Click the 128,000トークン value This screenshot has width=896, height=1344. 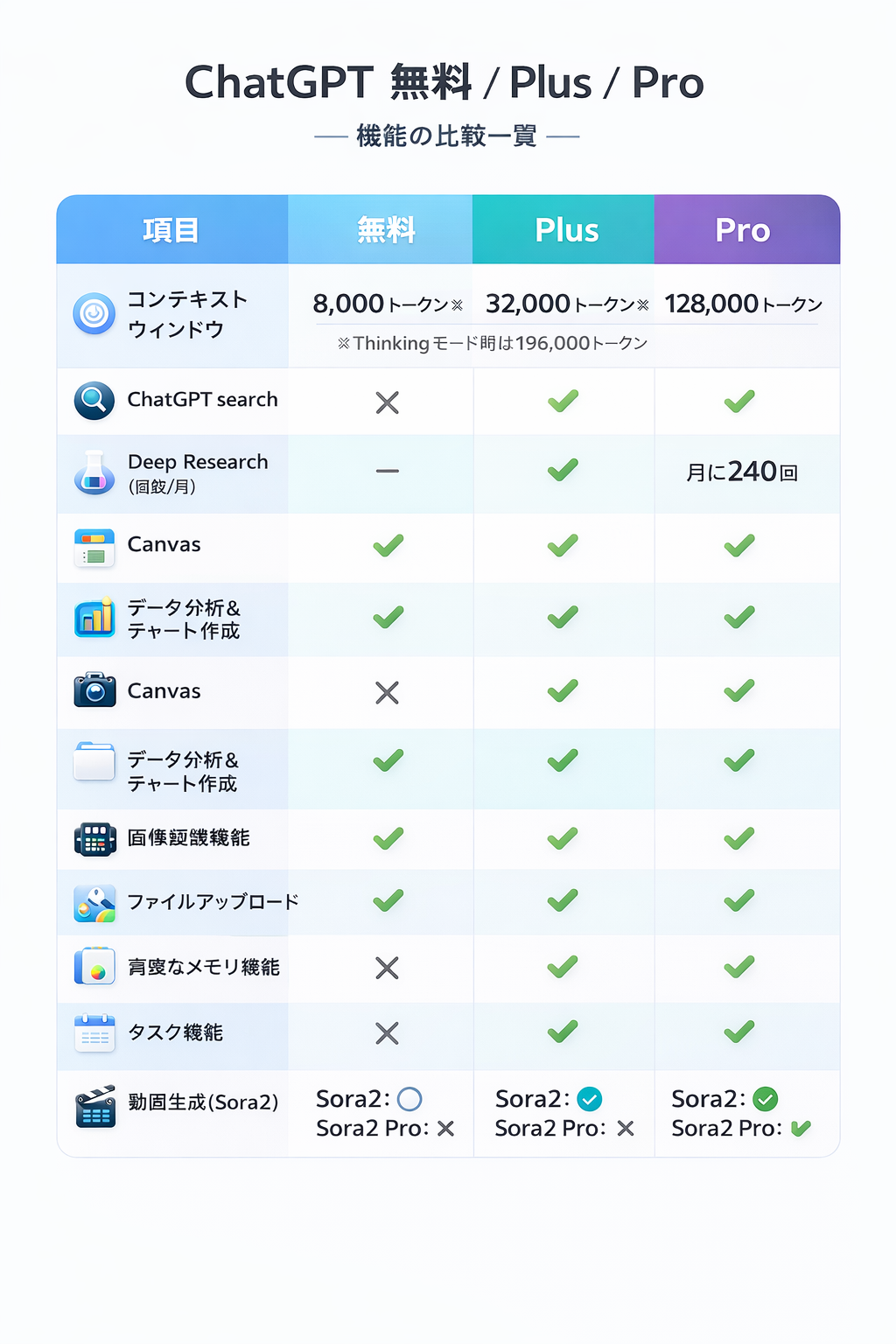tap(743, 304)
